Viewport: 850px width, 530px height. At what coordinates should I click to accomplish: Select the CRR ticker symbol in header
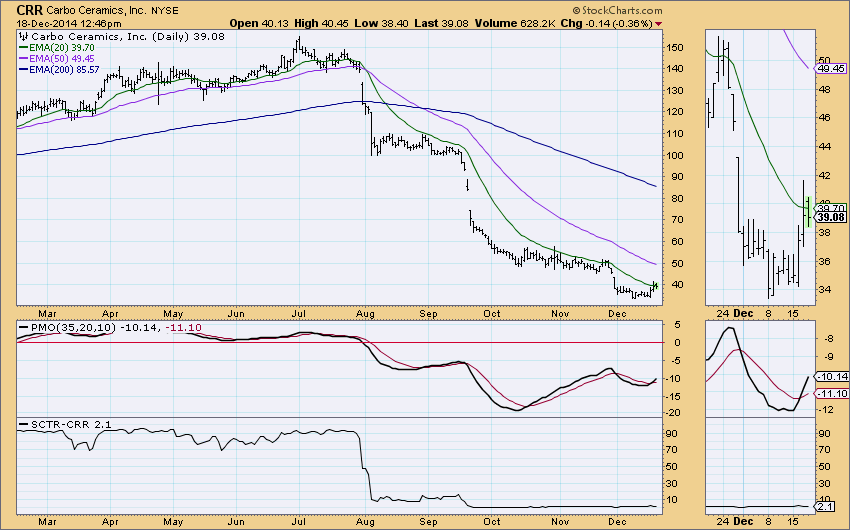[29, 10]
